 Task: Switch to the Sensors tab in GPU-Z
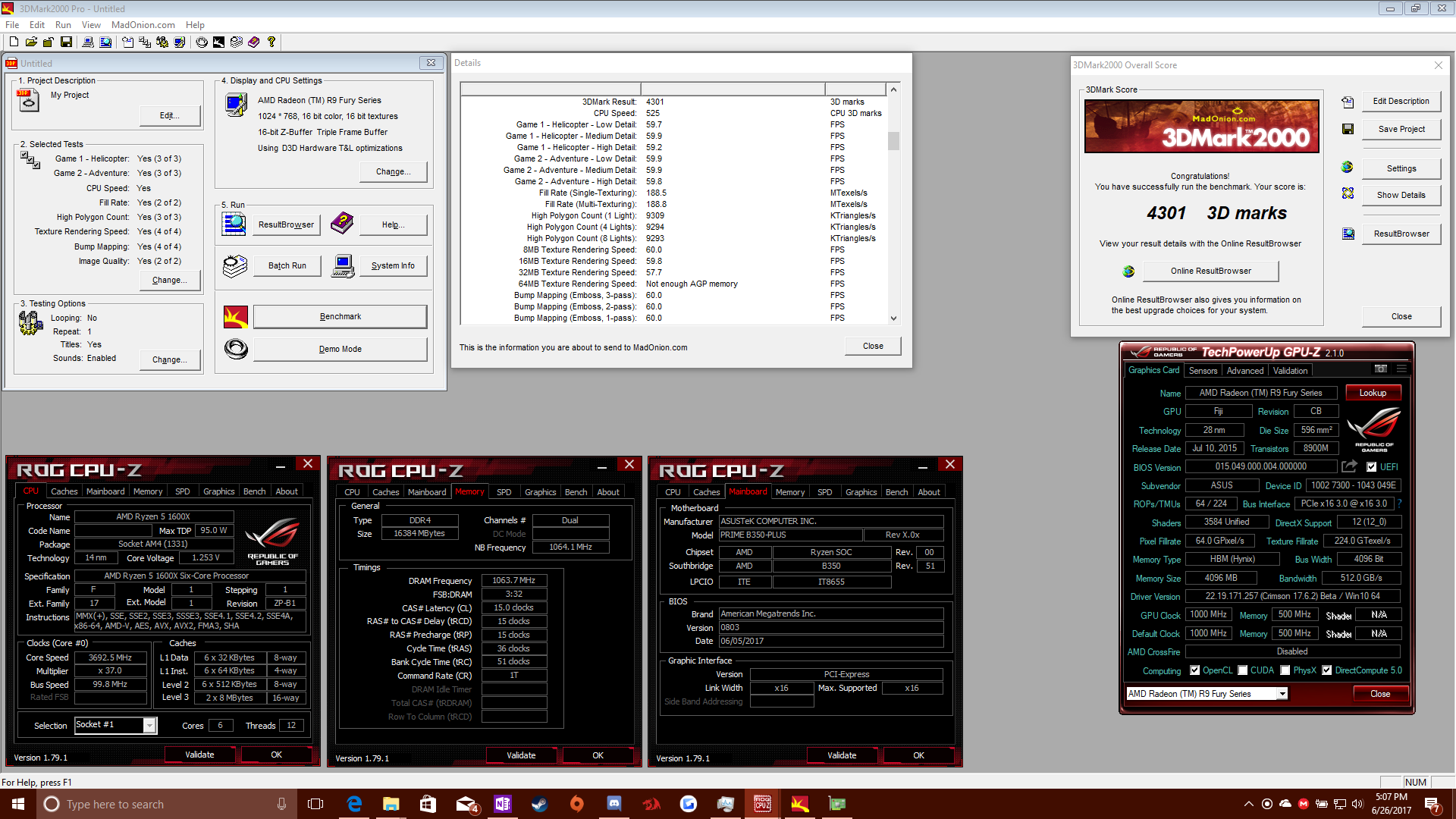pos(1203,371)
